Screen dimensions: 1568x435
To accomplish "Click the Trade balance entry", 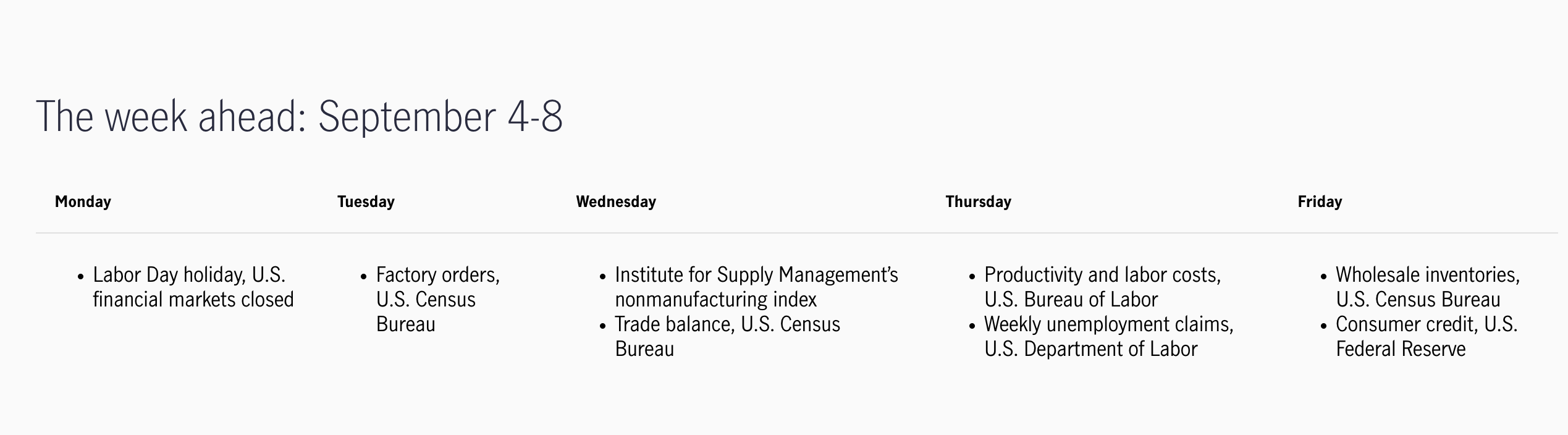I will coord(728,336).
